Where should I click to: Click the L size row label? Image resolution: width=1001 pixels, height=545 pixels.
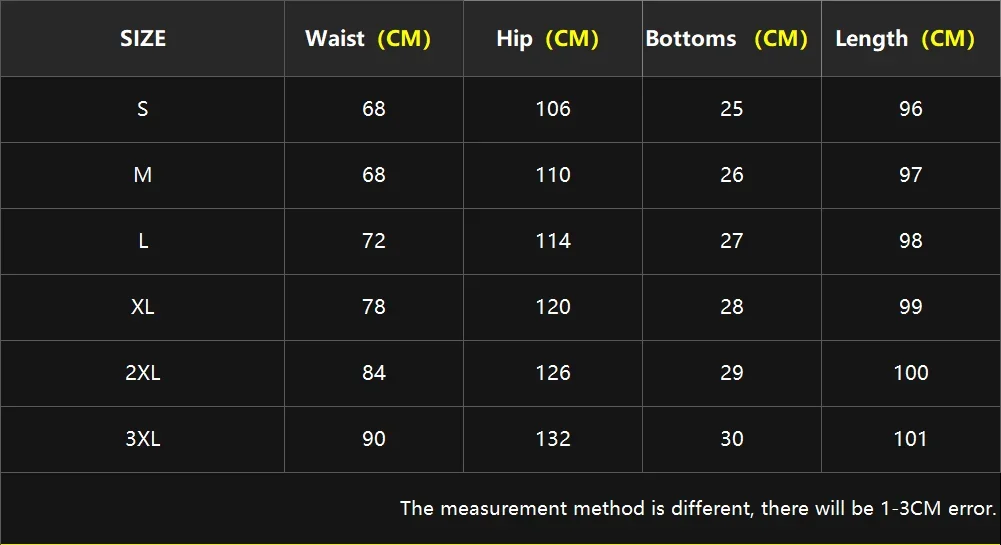143,241
